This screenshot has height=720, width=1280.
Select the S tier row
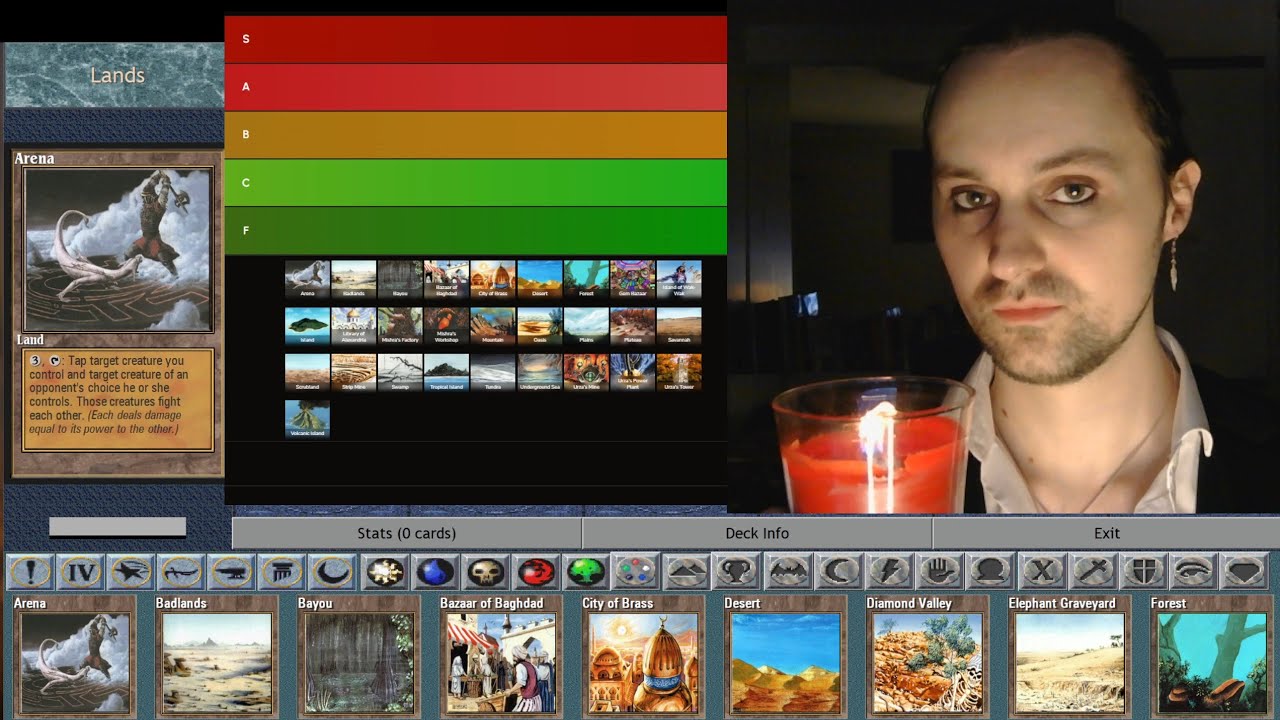tap(476, 39)
